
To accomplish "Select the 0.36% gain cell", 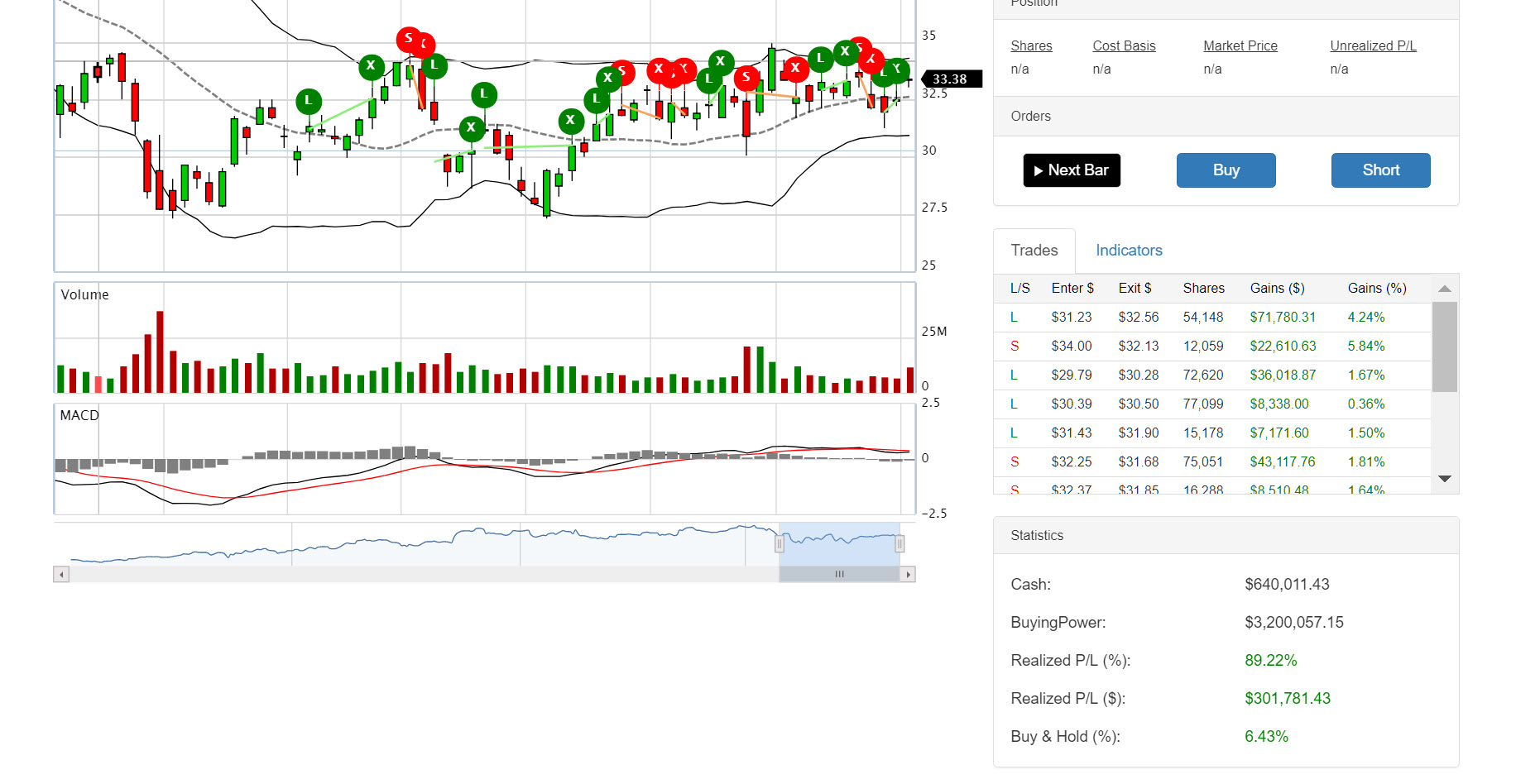I will click(x=1366, y=404).
